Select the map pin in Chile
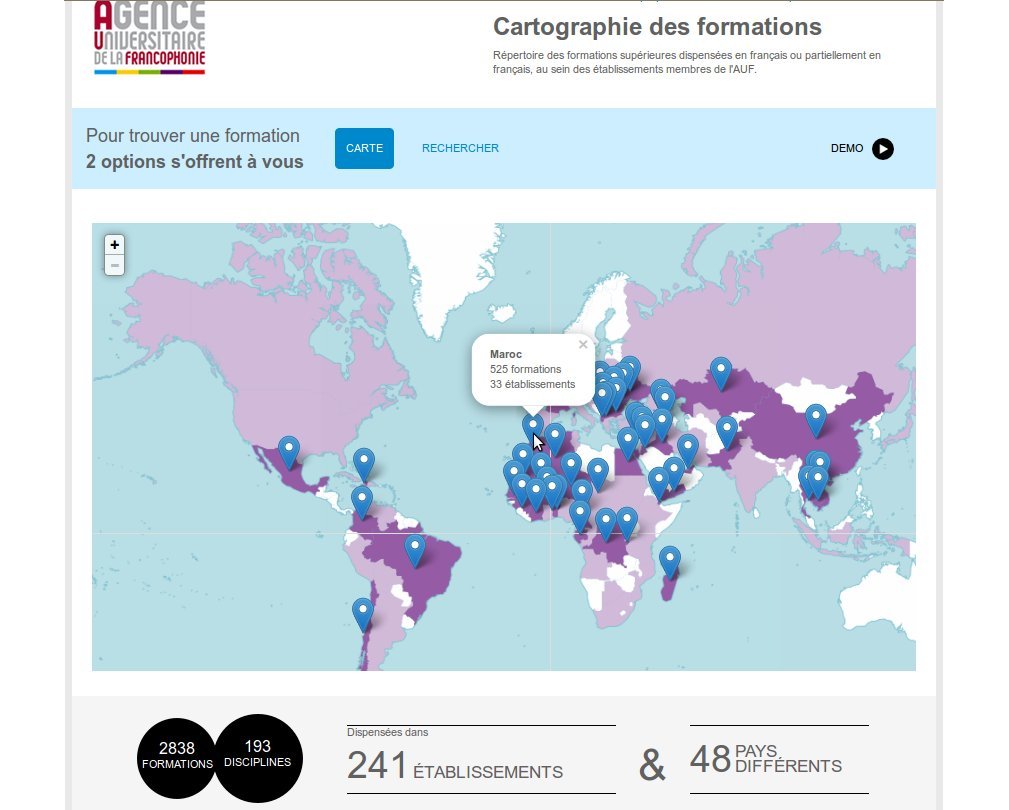 [x=363, y=612]
